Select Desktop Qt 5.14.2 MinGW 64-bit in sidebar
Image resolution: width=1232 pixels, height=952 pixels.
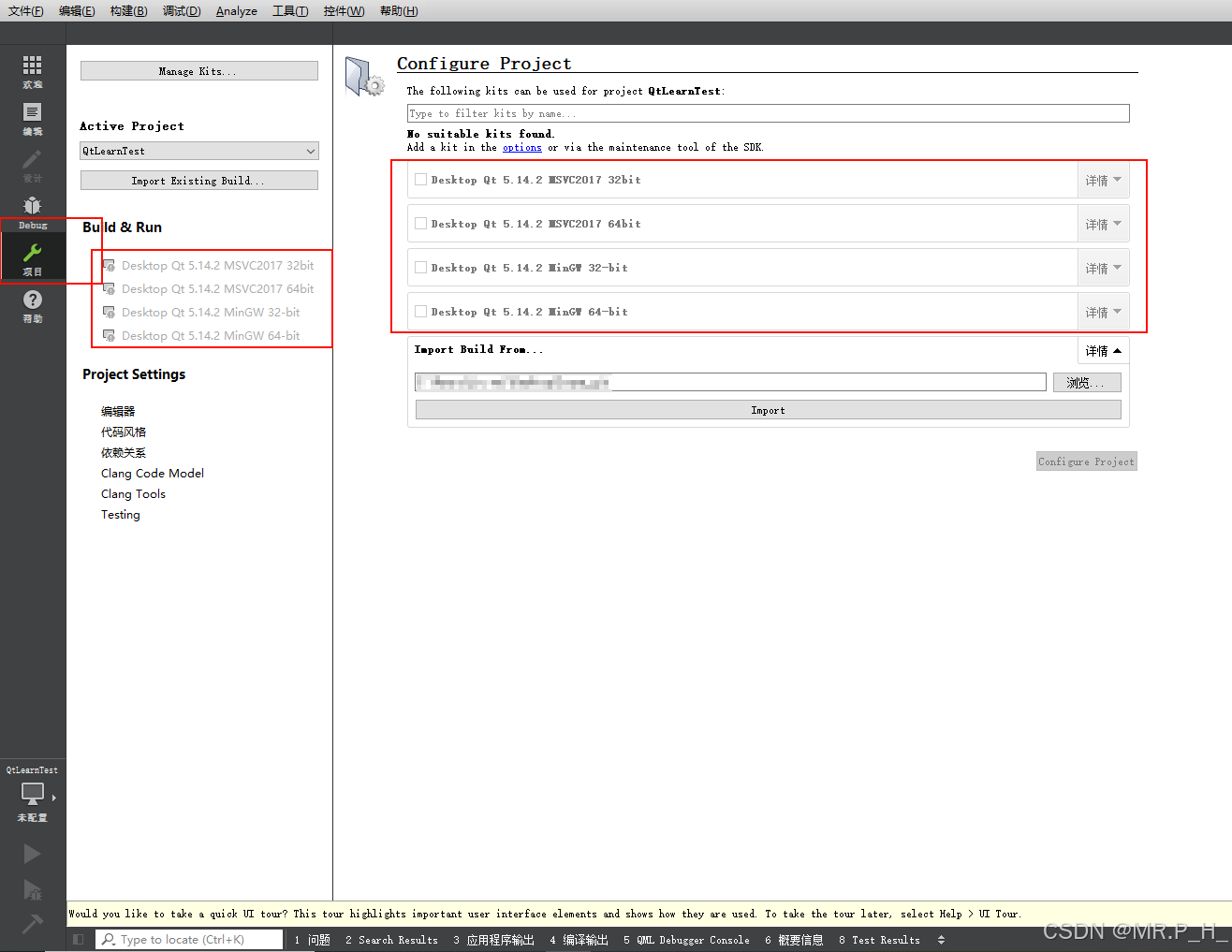coord(211,336)
